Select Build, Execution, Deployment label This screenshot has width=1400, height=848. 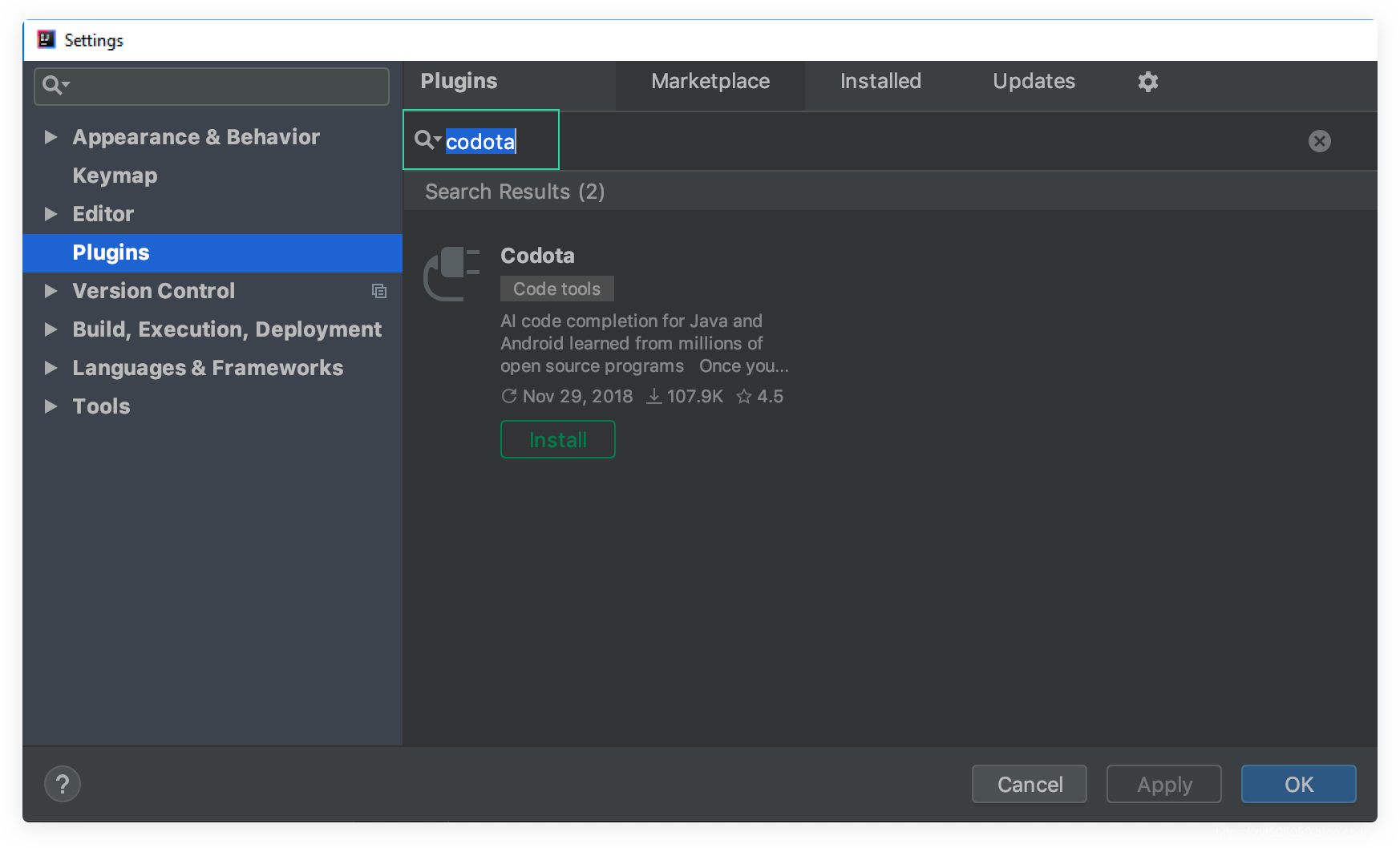(x=227, y=329)
